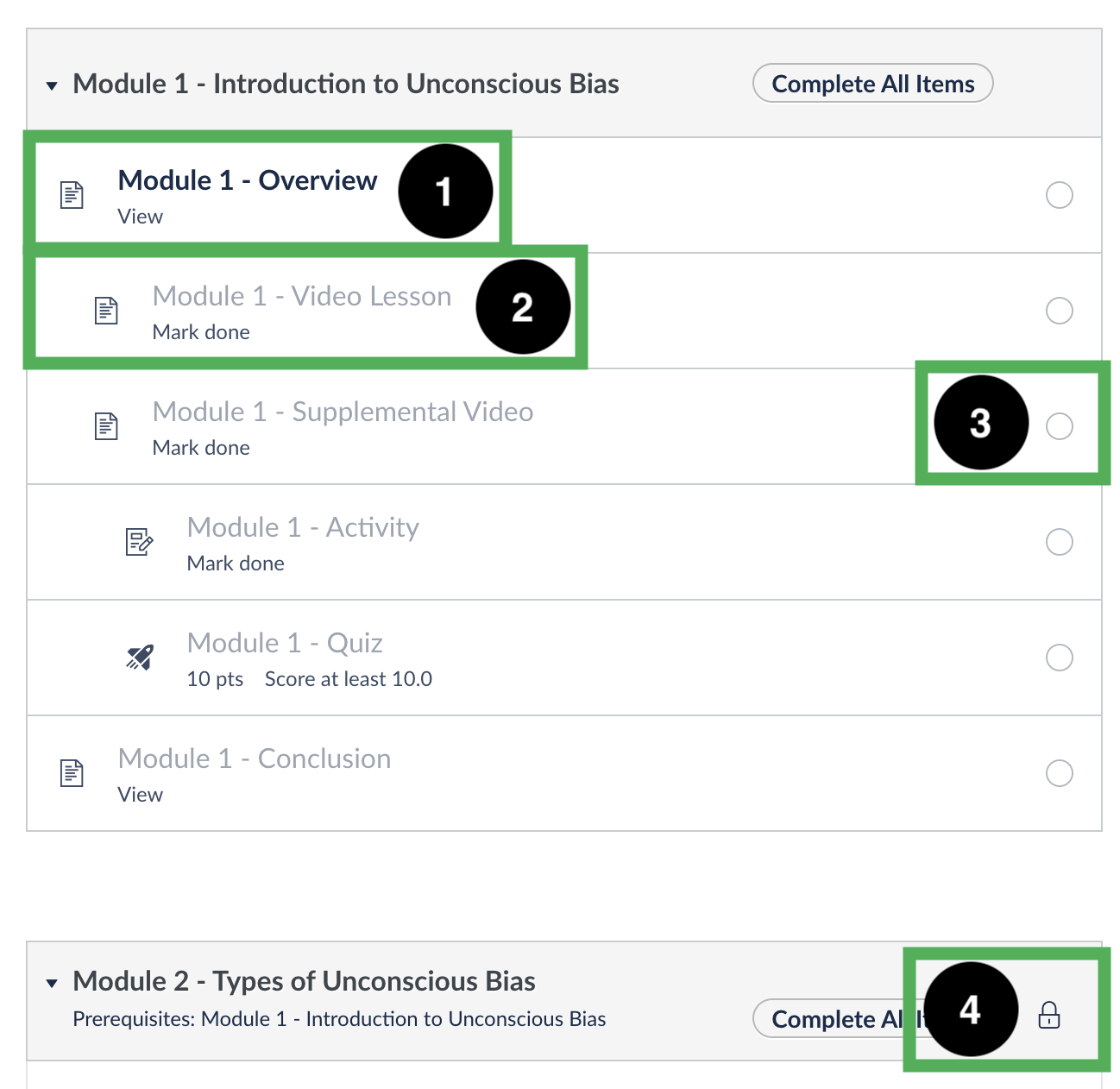
Task: Collapse Module 2 - Types of Unconscious Bias
Action: pyautogui.click(x=53, y=983)
